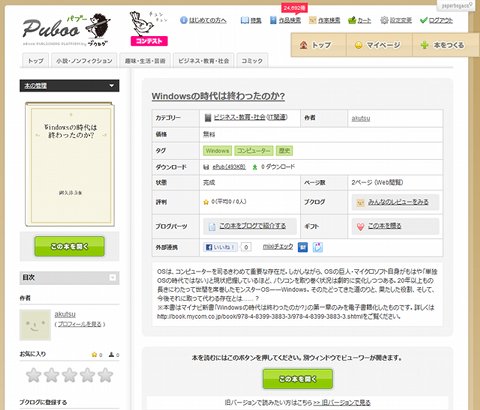Click the Hatena bookmark B! icon
The image size is (480, 410).
pyautogui.click(x=303, y=247)
